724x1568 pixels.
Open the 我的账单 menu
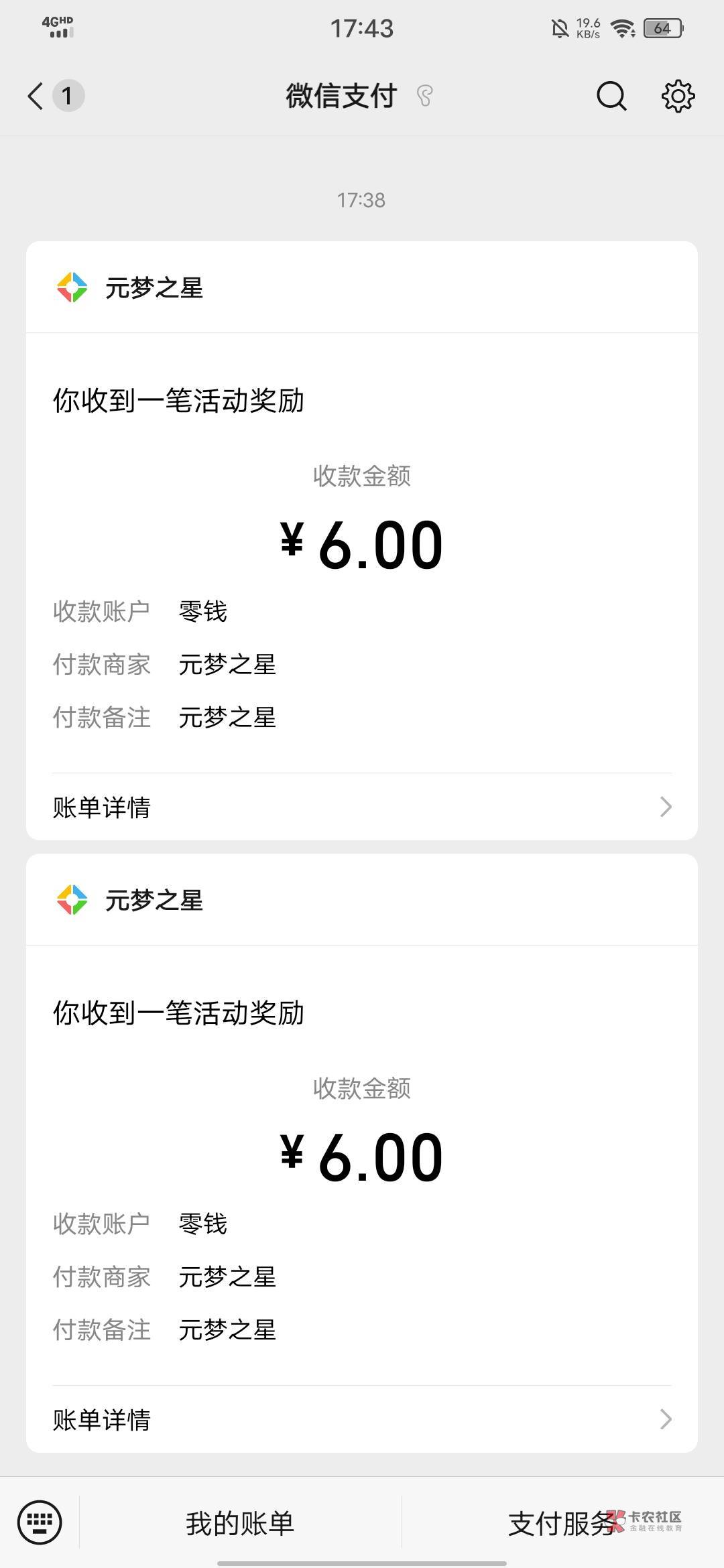coord(240,1523)
